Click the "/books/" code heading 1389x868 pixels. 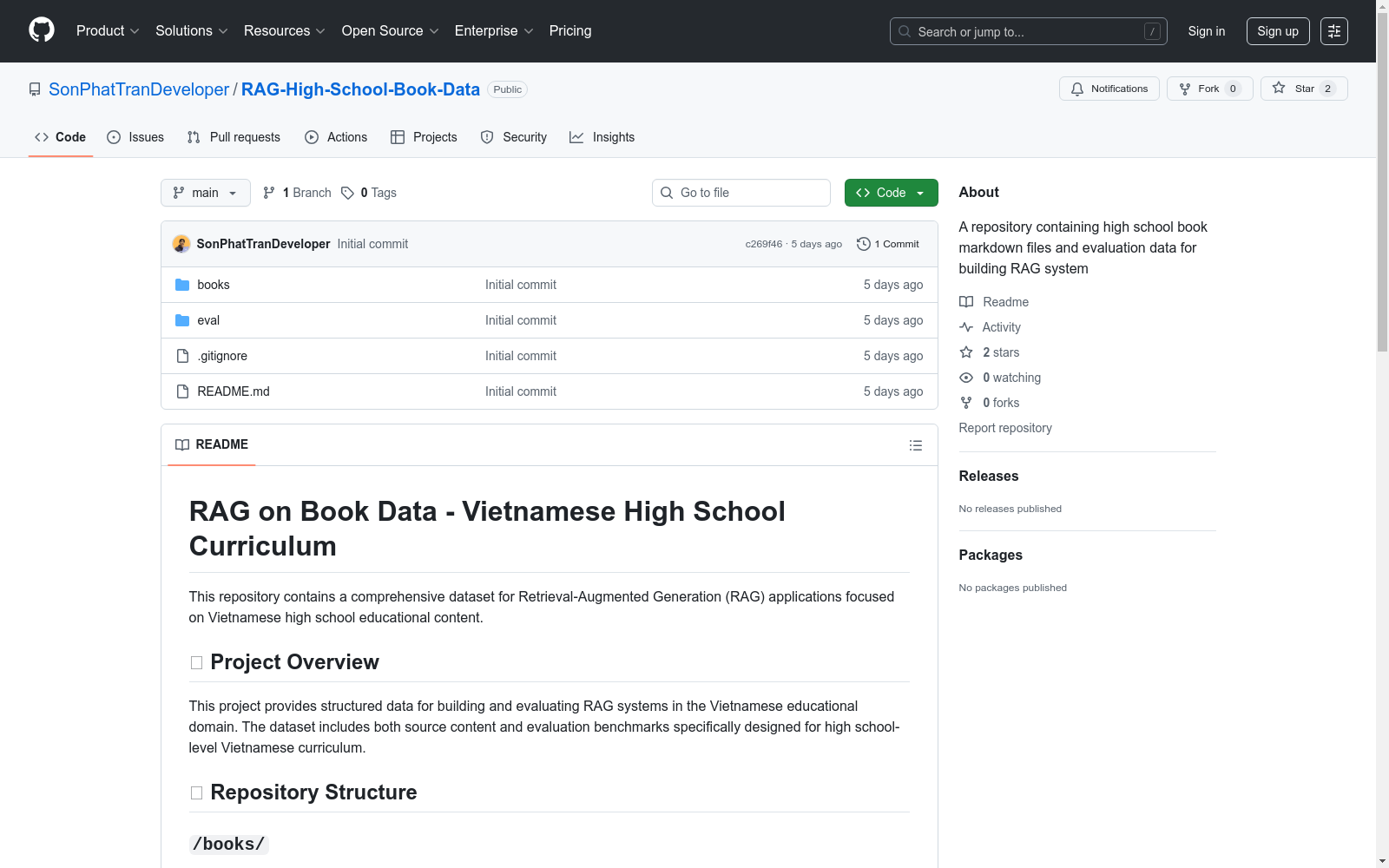pyautogui.click(x=229, y=845)
